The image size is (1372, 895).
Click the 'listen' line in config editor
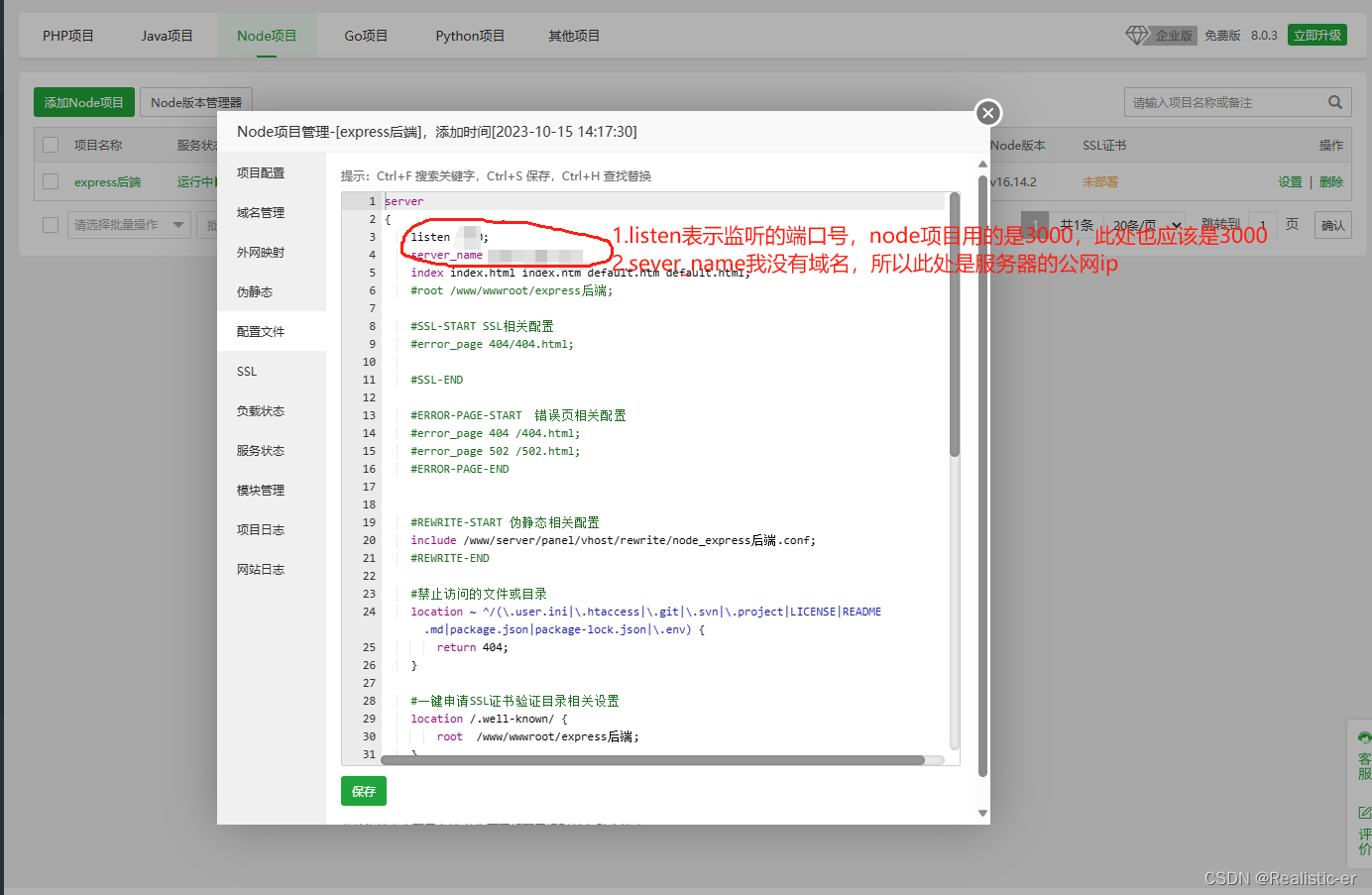(x=449, y=237)
